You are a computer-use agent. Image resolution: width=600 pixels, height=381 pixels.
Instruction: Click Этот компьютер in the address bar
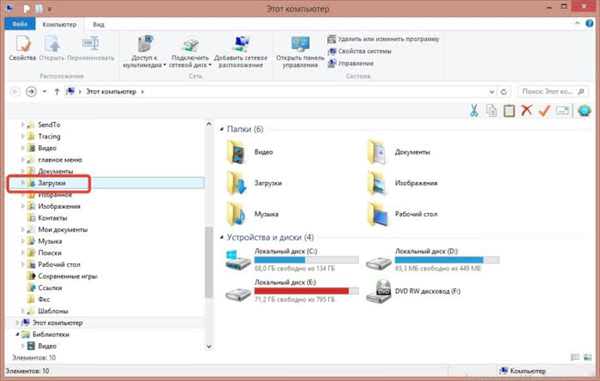[x=111, y=92]
